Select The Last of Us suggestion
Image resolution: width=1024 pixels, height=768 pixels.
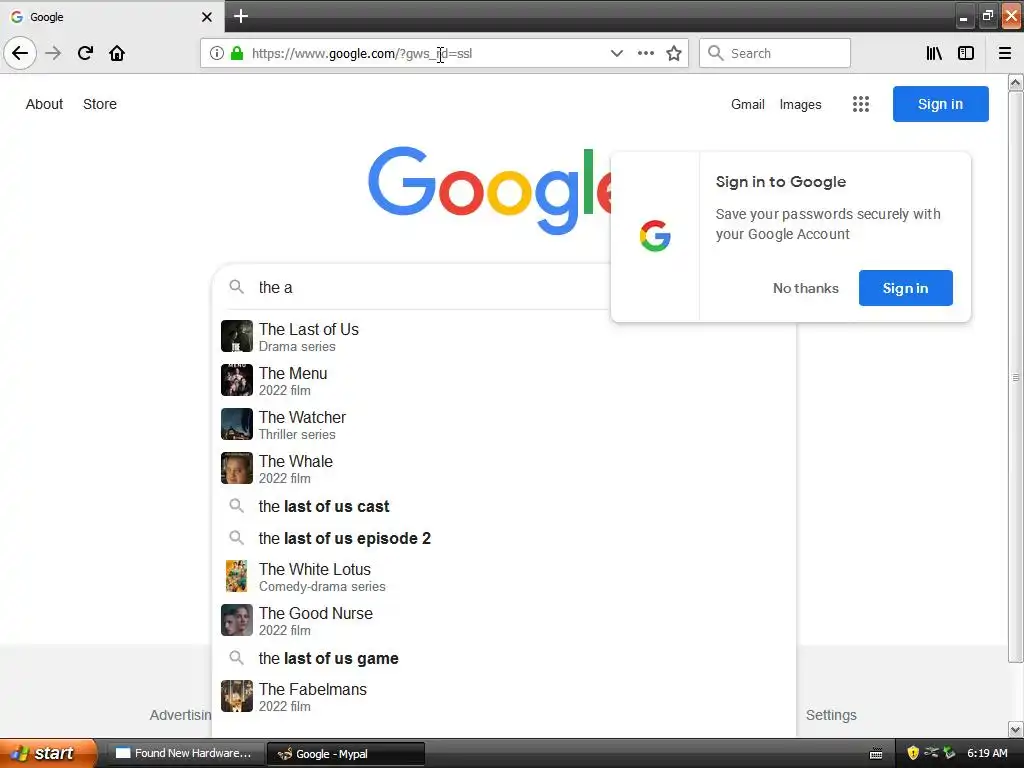point(503,336)
